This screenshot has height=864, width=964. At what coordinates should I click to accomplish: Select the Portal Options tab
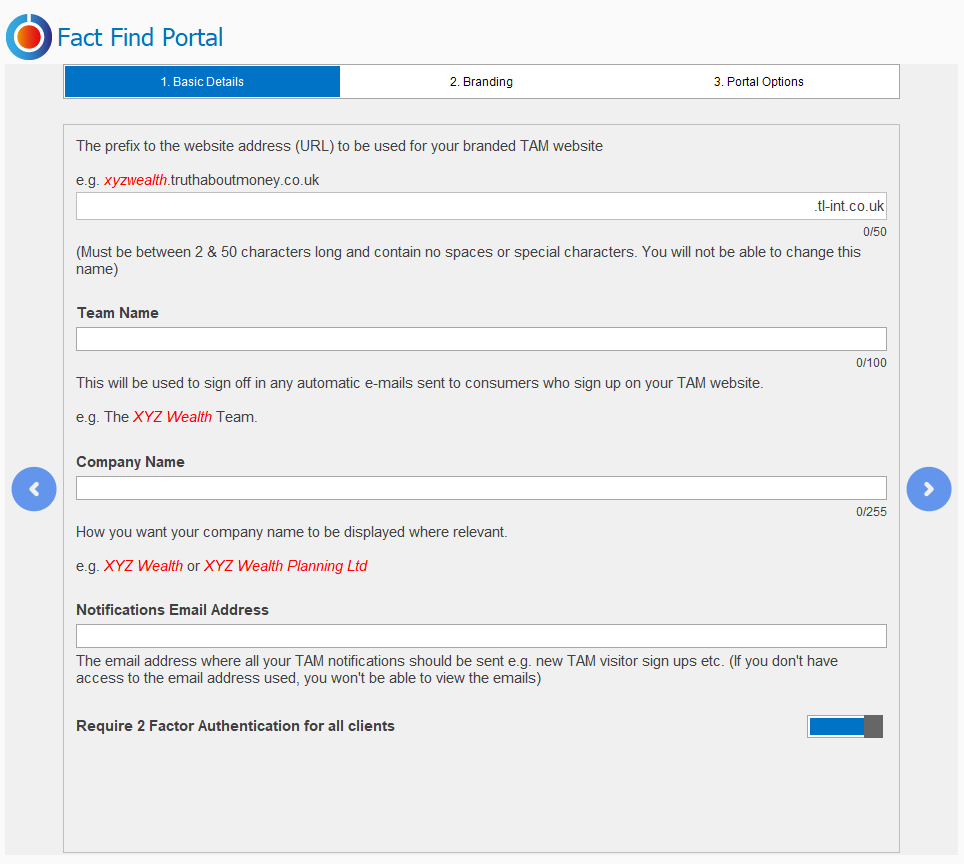click(758, 82)
